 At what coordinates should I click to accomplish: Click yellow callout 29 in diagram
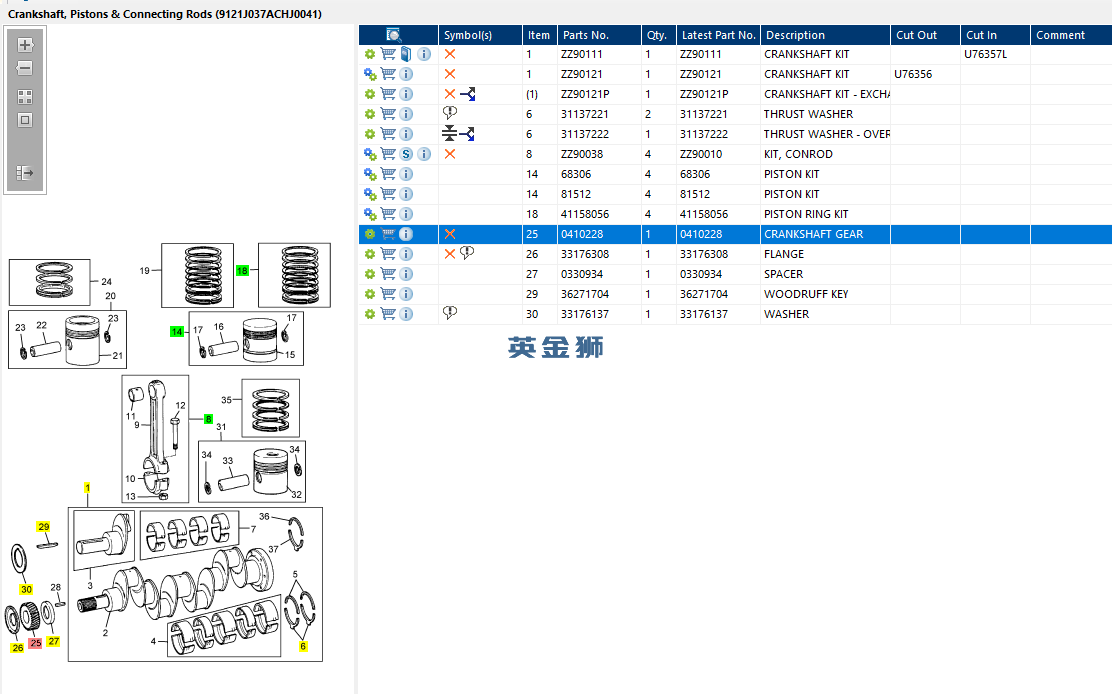tap(43, 526)
